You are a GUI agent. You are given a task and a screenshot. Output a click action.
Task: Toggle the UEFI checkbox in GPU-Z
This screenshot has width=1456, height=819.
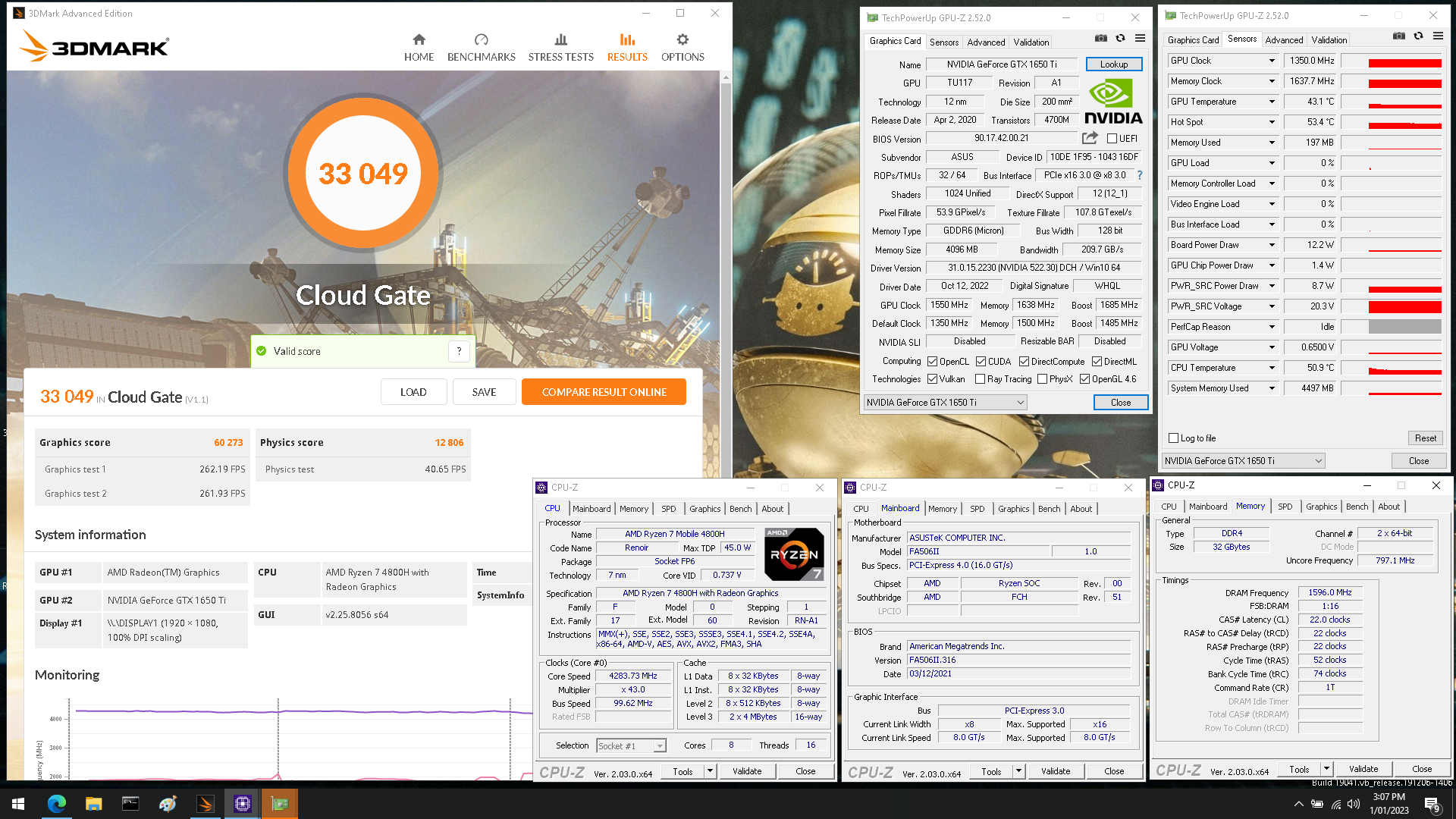1112,139
